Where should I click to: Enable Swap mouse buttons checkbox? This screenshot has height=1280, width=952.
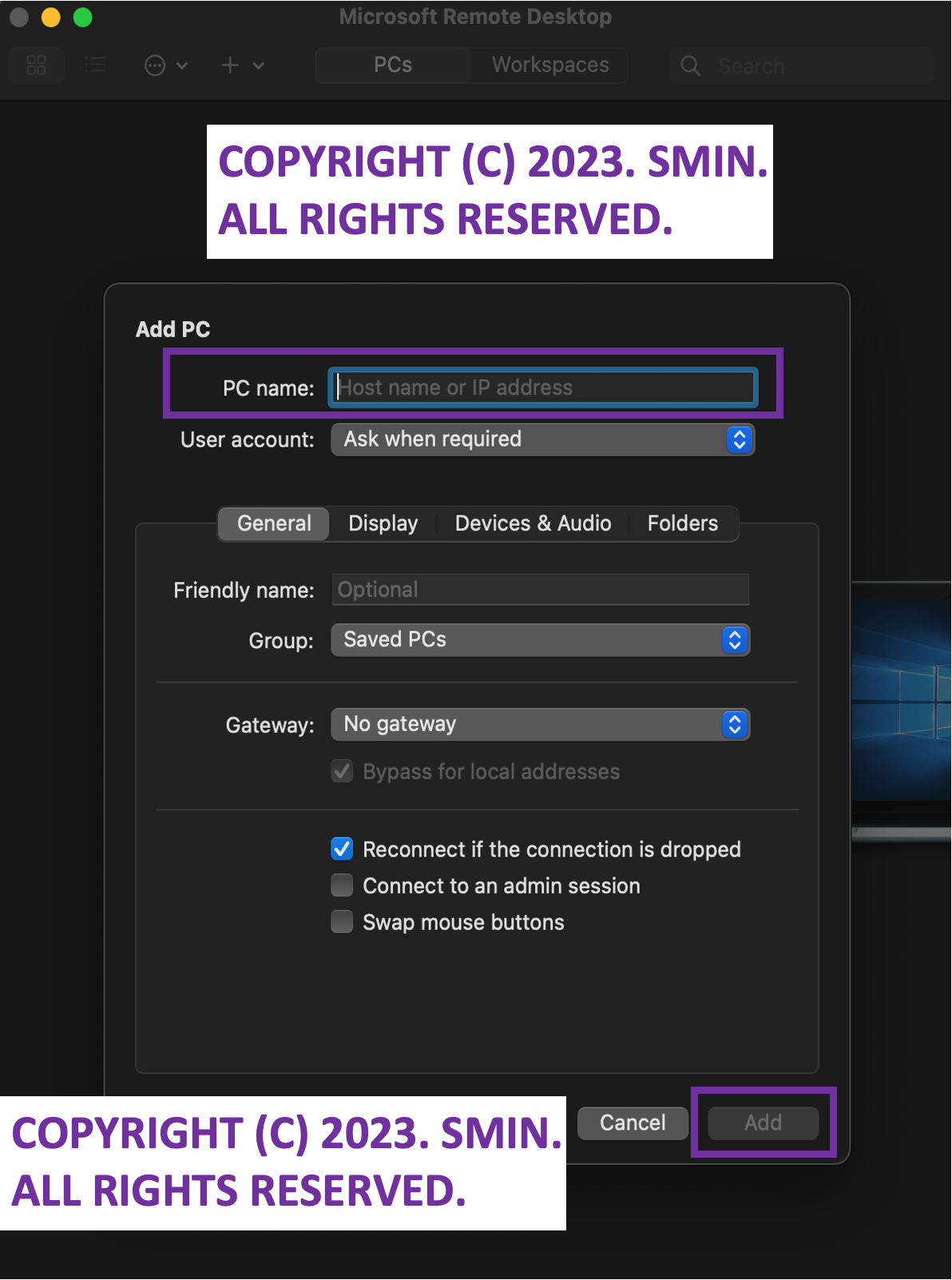342,922
